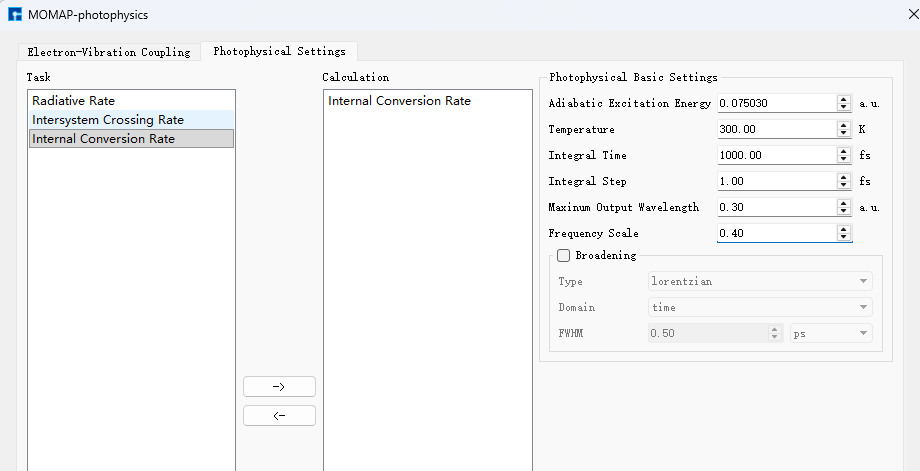The height and width of the screenshot is (471, 920).
Task: Select Intersystem Crossing Rate task
Action: click(107, 120)
